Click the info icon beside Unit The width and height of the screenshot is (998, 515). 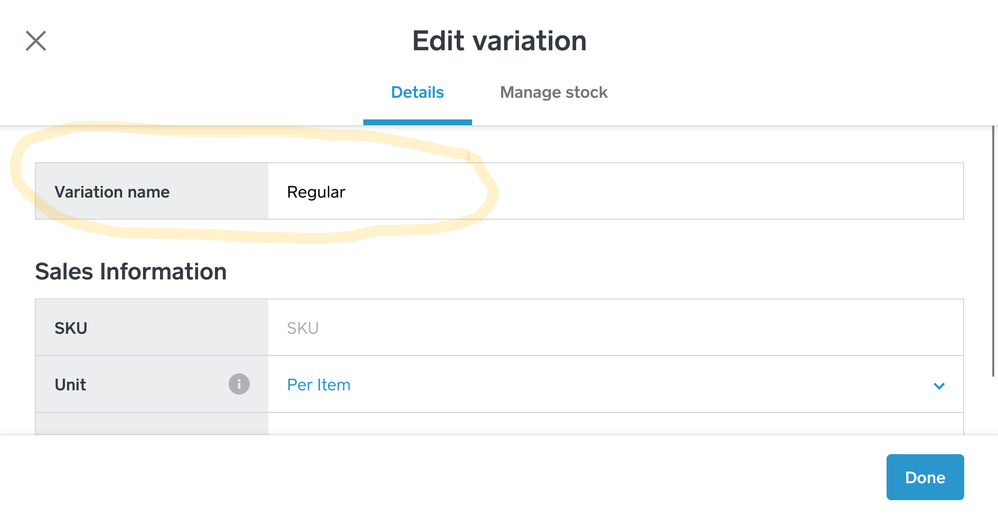coord(239,384)
